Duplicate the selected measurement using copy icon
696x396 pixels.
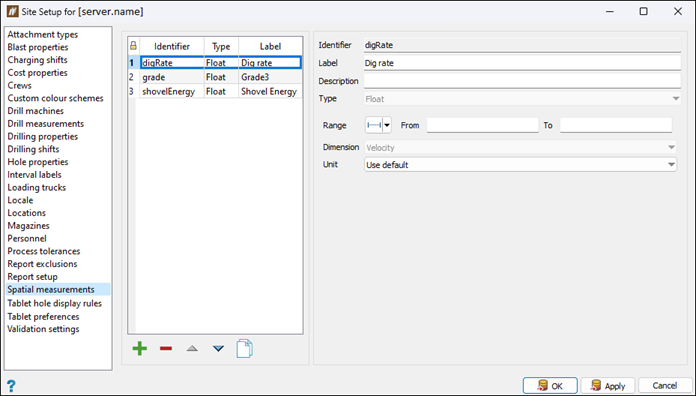coord(245,348)
